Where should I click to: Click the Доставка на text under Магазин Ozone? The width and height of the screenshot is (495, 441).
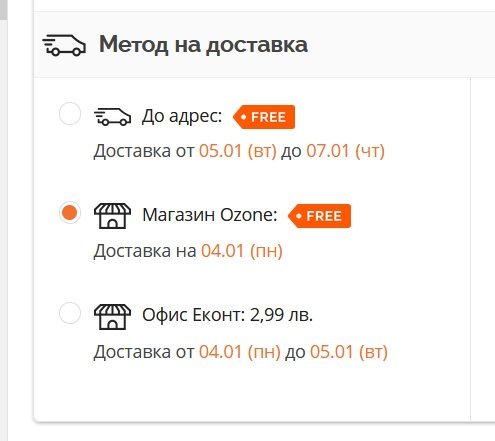click(145, 251)
